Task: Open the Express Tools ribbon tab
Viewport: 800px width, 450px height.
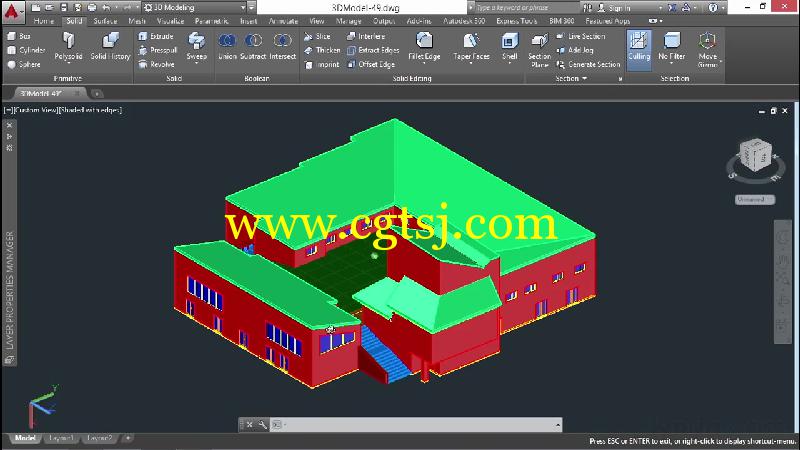Action: coord(516,21)
